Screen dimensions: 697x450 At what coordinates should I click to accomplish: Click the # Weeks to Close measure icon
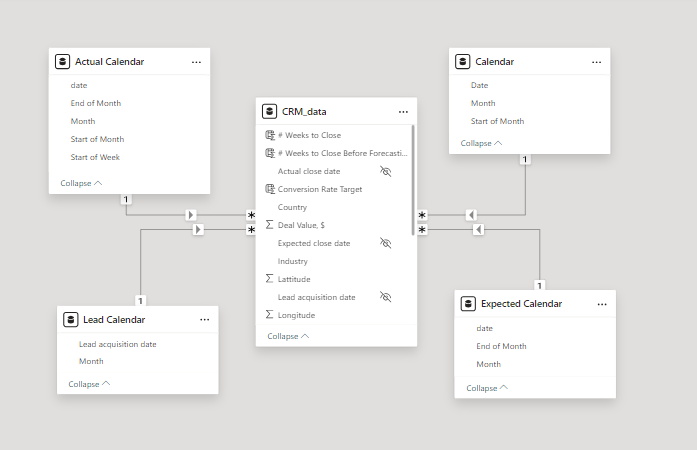click(x=270, y=135)
